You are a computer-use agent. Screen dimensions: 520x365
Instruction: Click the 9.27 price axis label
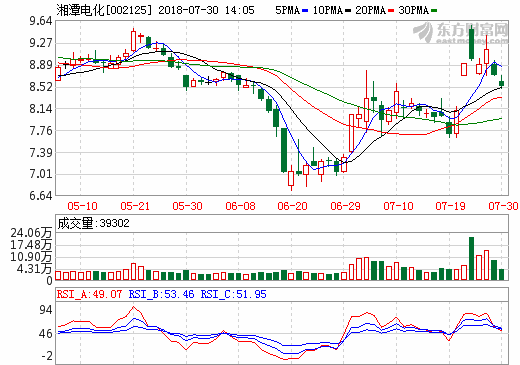41,43
